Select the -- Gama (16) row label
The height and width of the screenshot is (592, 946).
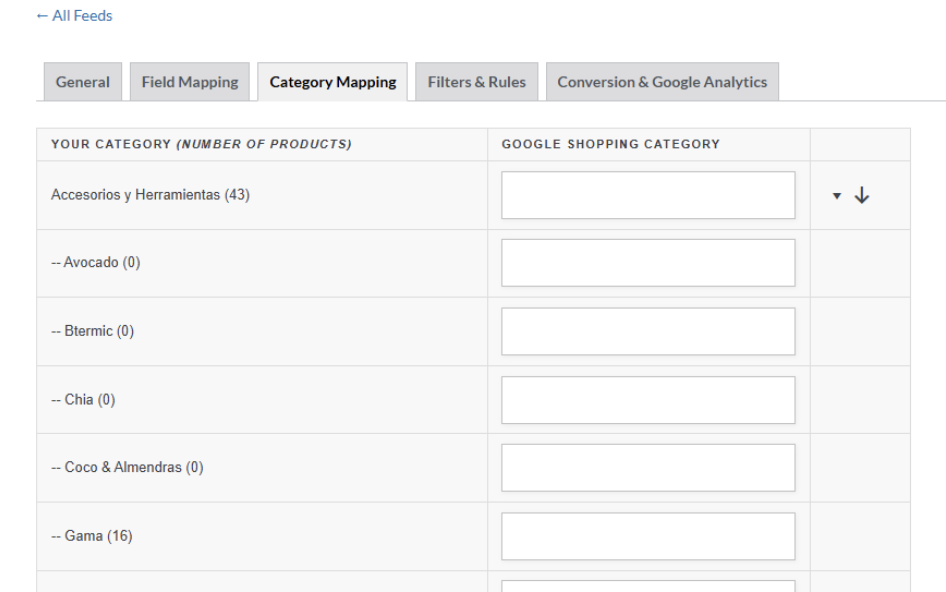click(x=92, y=536)
